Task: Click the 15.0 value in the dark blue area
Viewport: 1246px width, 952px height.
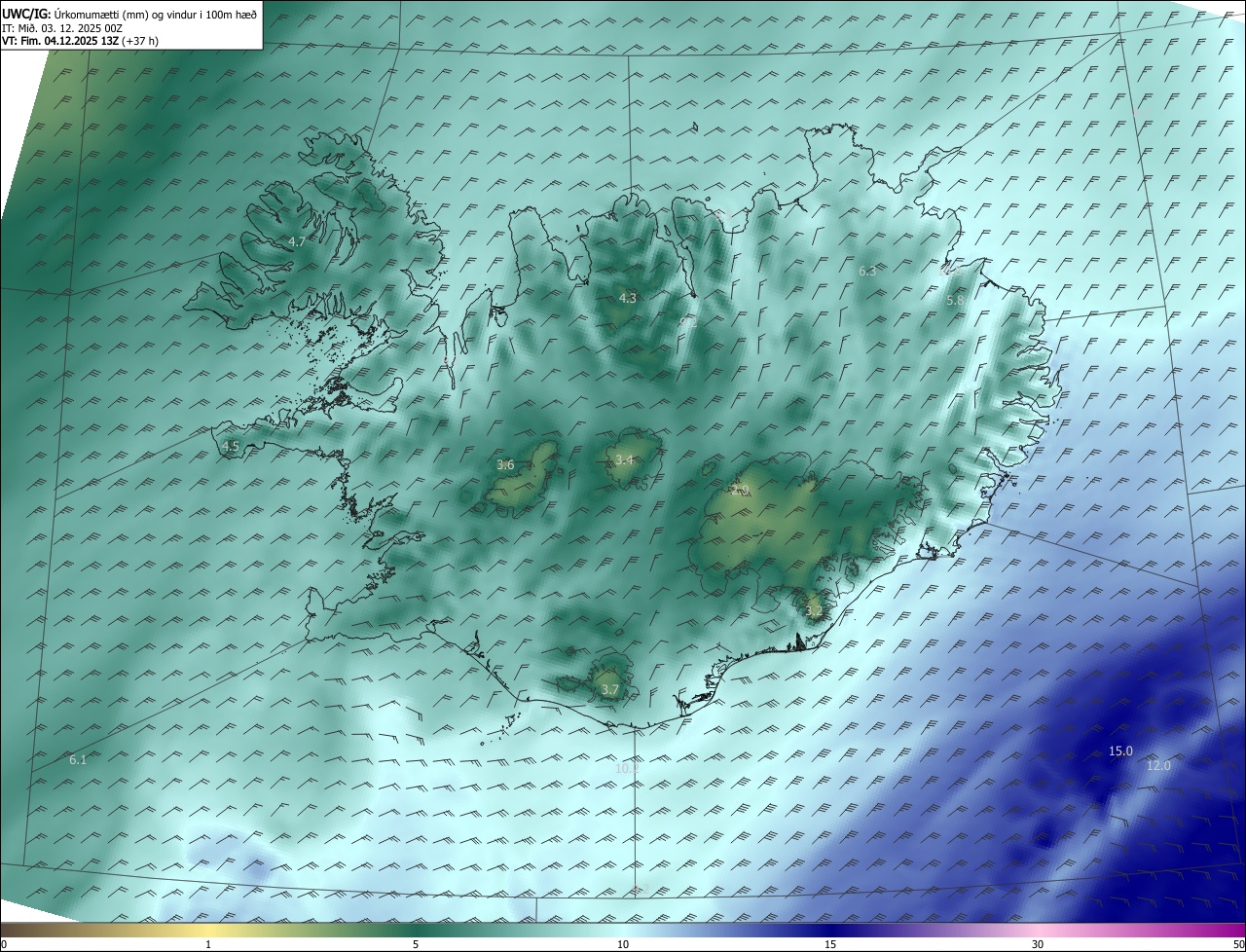Action: pos(1121,751)
